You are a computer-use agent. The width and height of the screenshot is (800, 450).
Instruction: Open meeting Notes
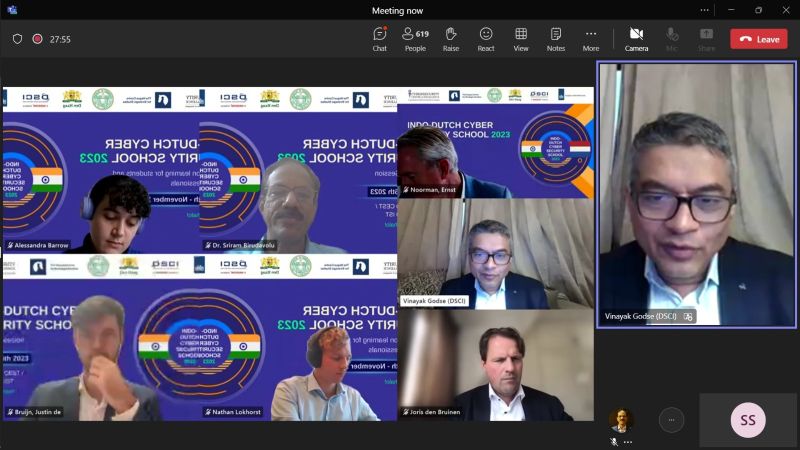pos(556,39)
